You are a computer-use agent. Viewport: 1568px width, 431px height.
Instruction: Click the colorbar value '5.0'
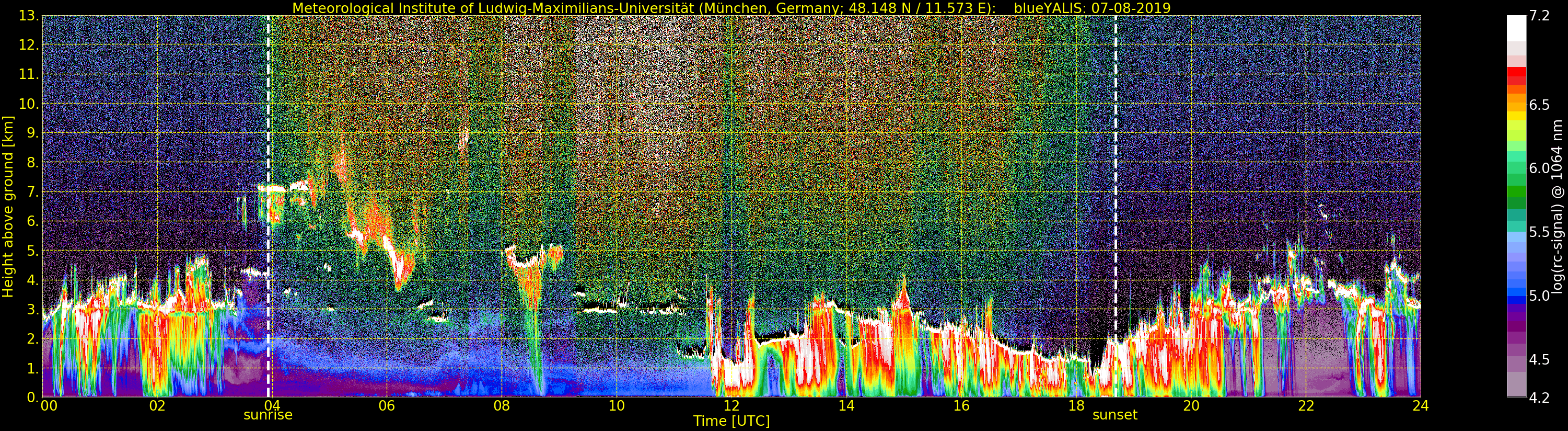pyautogui.click(x=1540, y=296)
